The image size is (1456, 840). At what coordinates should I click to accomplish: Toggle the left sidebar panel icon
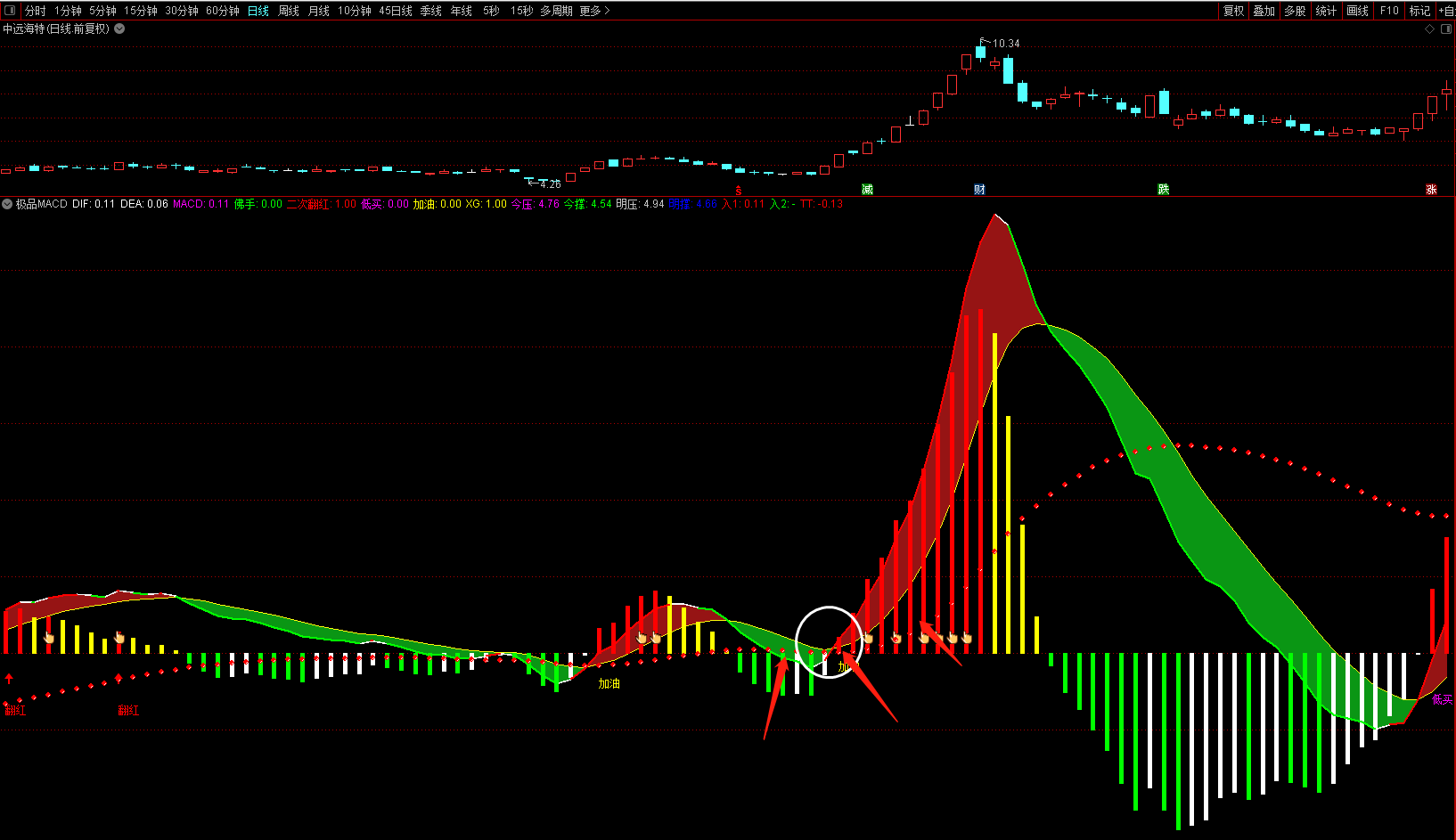[x=10, y=11]
